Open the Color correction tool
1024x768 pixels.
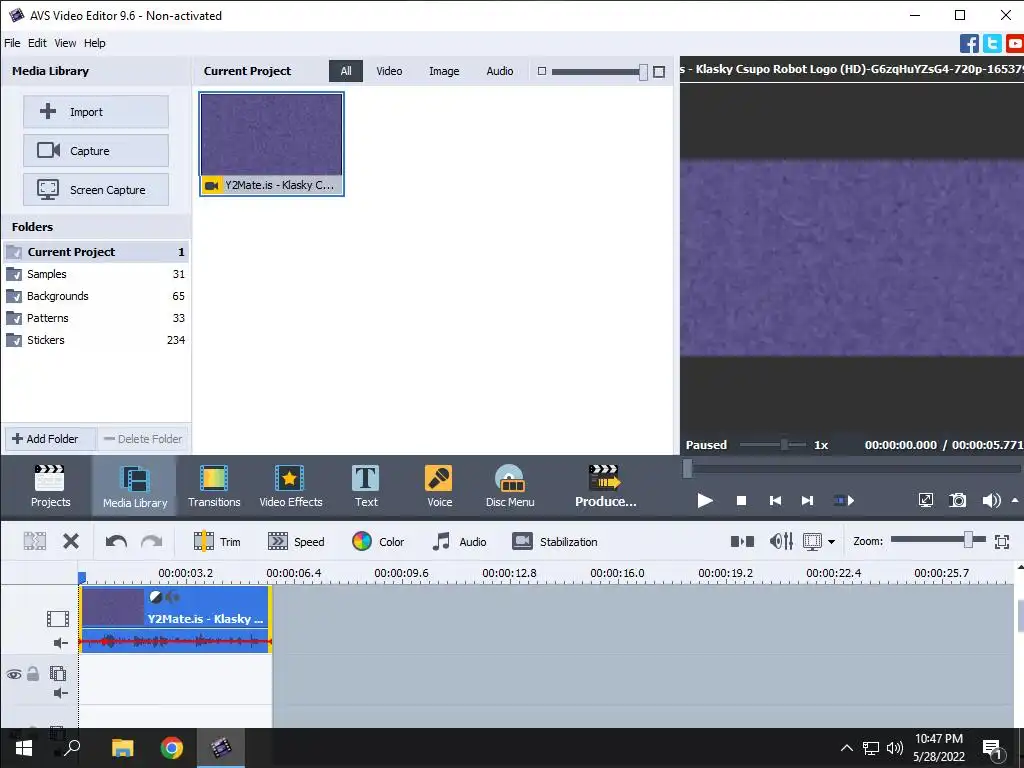pos(377,541)
